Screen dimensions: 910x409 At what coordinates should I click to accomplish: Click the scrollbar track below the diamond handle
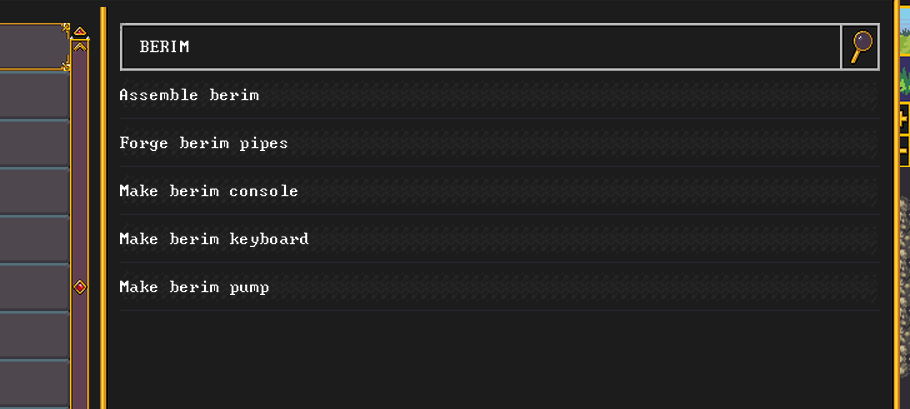click(x=80, y=350)
